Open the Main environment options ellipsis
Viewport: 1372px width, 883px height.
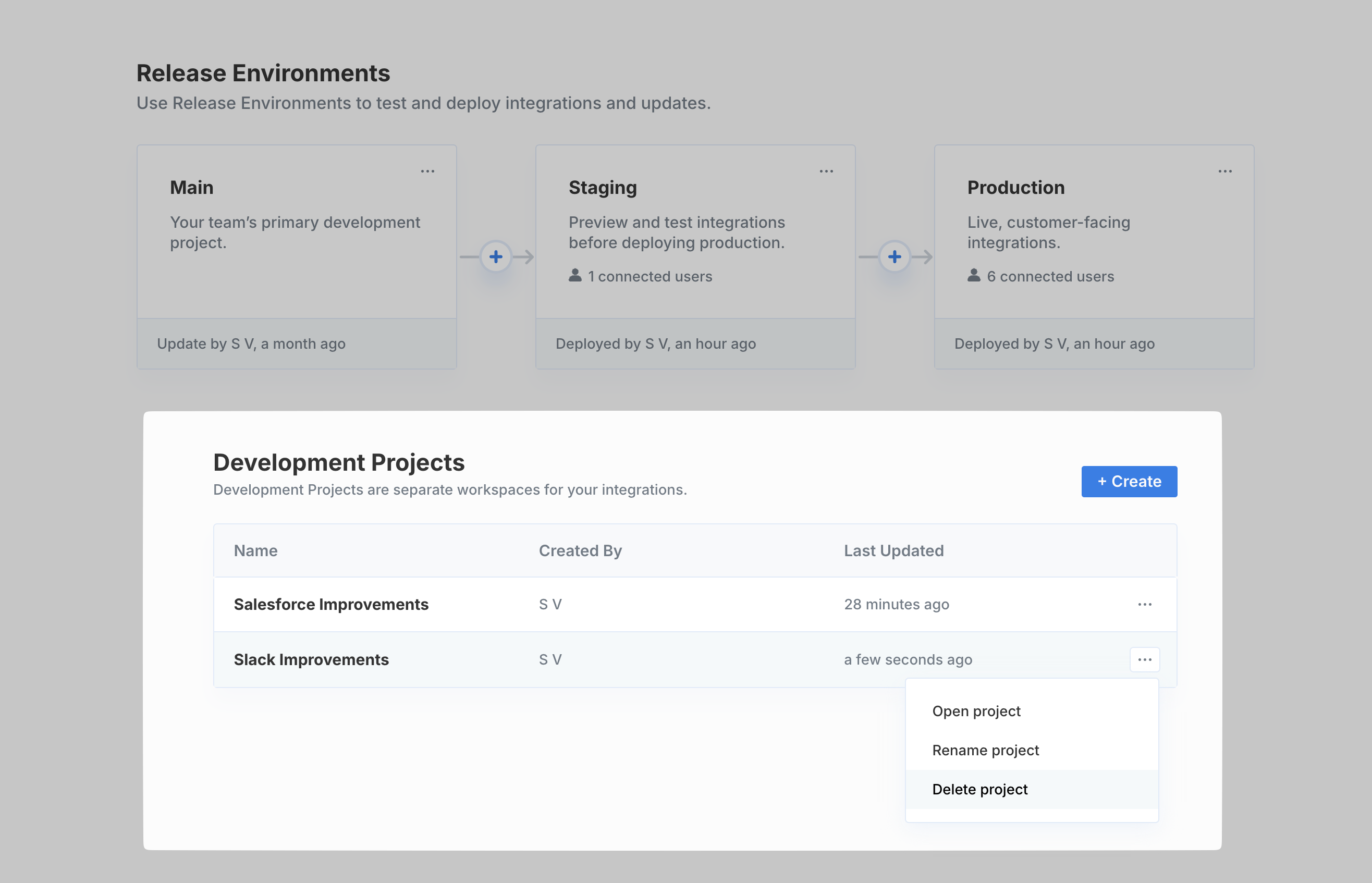[x=427, y=171]
